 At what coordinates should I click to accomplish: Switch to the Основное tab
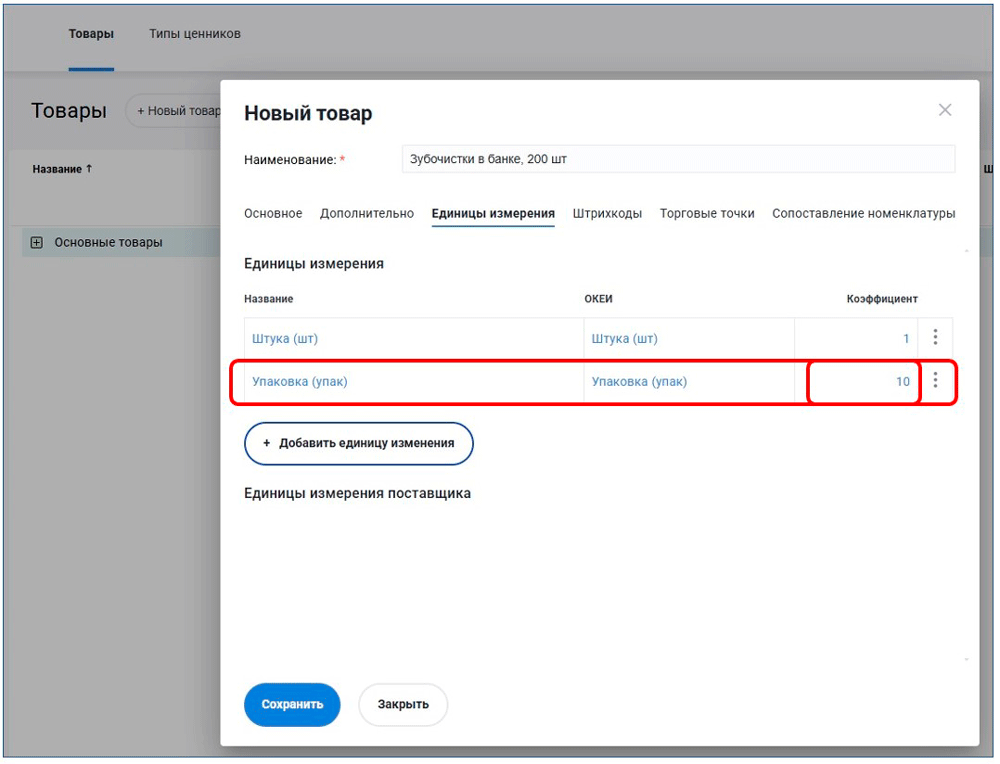coord(273,213)
